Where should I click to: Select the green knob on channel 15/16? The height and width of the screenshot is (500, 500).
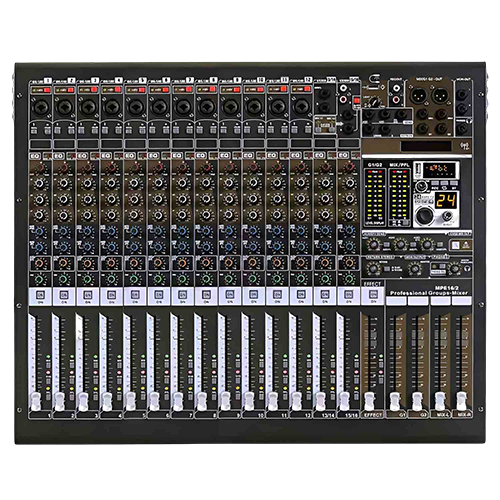[x=349, y=279]
